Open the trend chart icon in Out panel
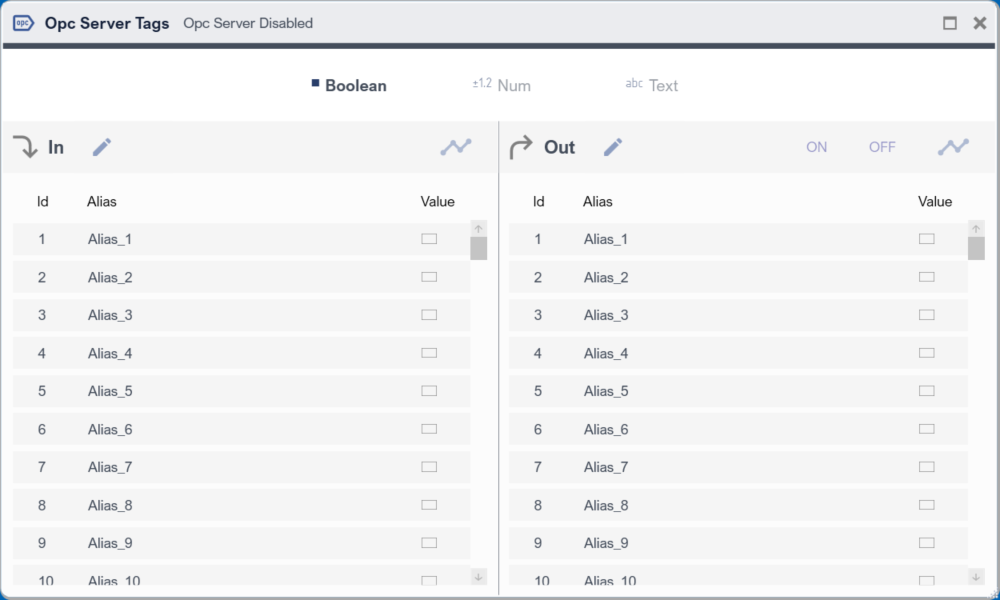 [953, 147]
